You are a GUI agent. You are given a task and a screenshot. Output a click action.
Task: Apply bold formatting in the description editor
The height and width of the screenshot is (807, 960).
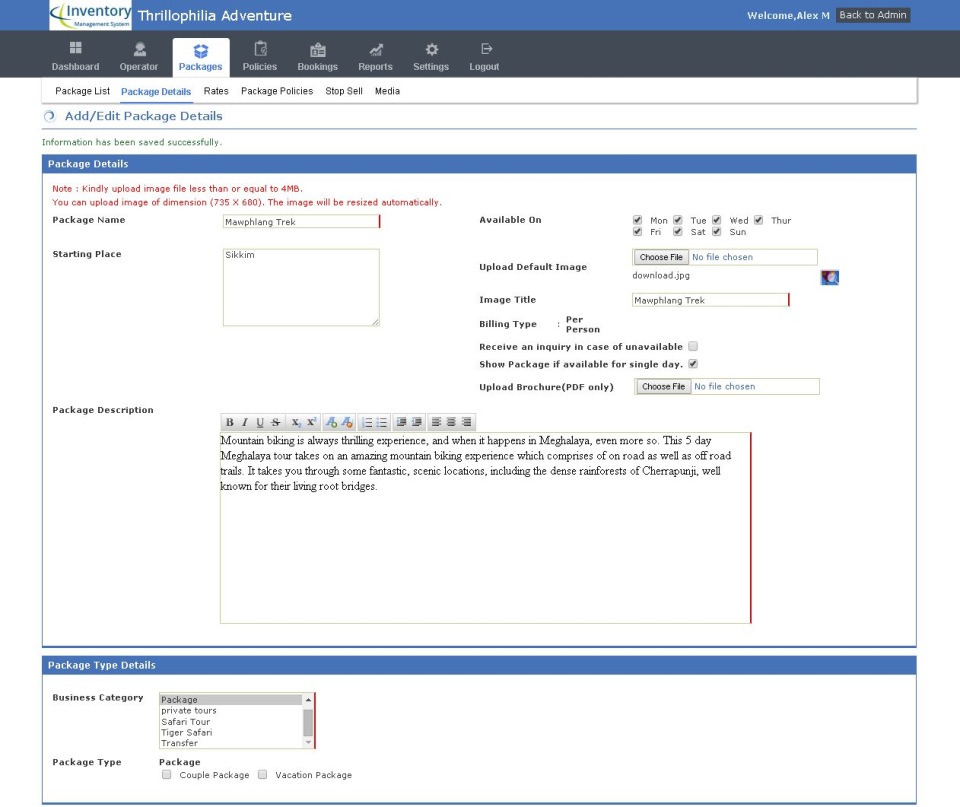click(228, 421)
